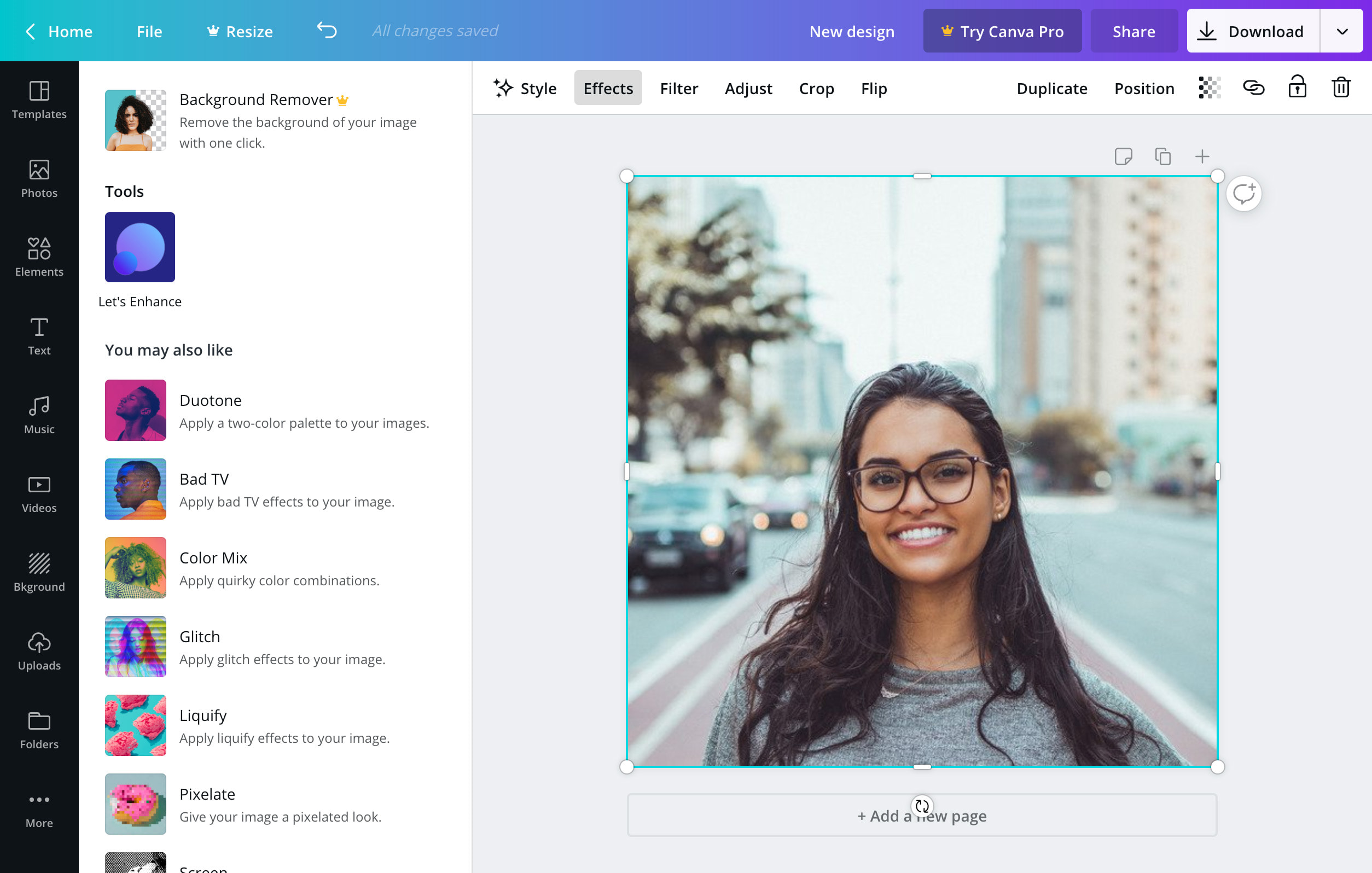Click the Undo arrow
This screenshot has height=873, width=1372.
click(x=327, y=31)
